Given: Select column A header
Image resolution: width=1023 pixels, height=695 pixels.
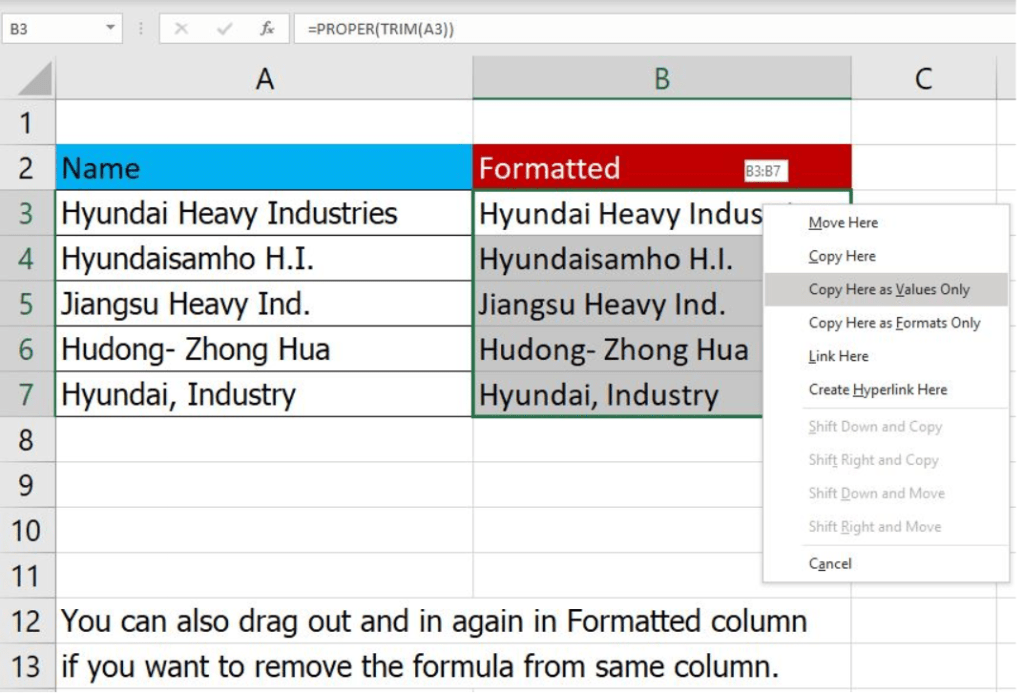Looking at the screenshot, I should [264, 79].
